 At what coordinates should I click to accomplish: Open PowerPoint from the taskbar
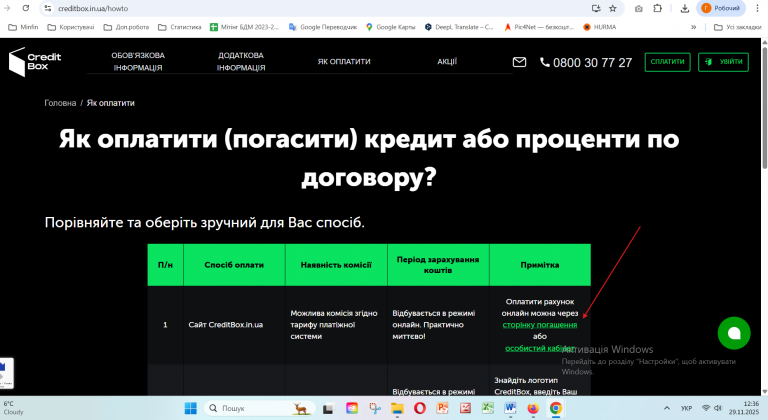click(442, 408)
